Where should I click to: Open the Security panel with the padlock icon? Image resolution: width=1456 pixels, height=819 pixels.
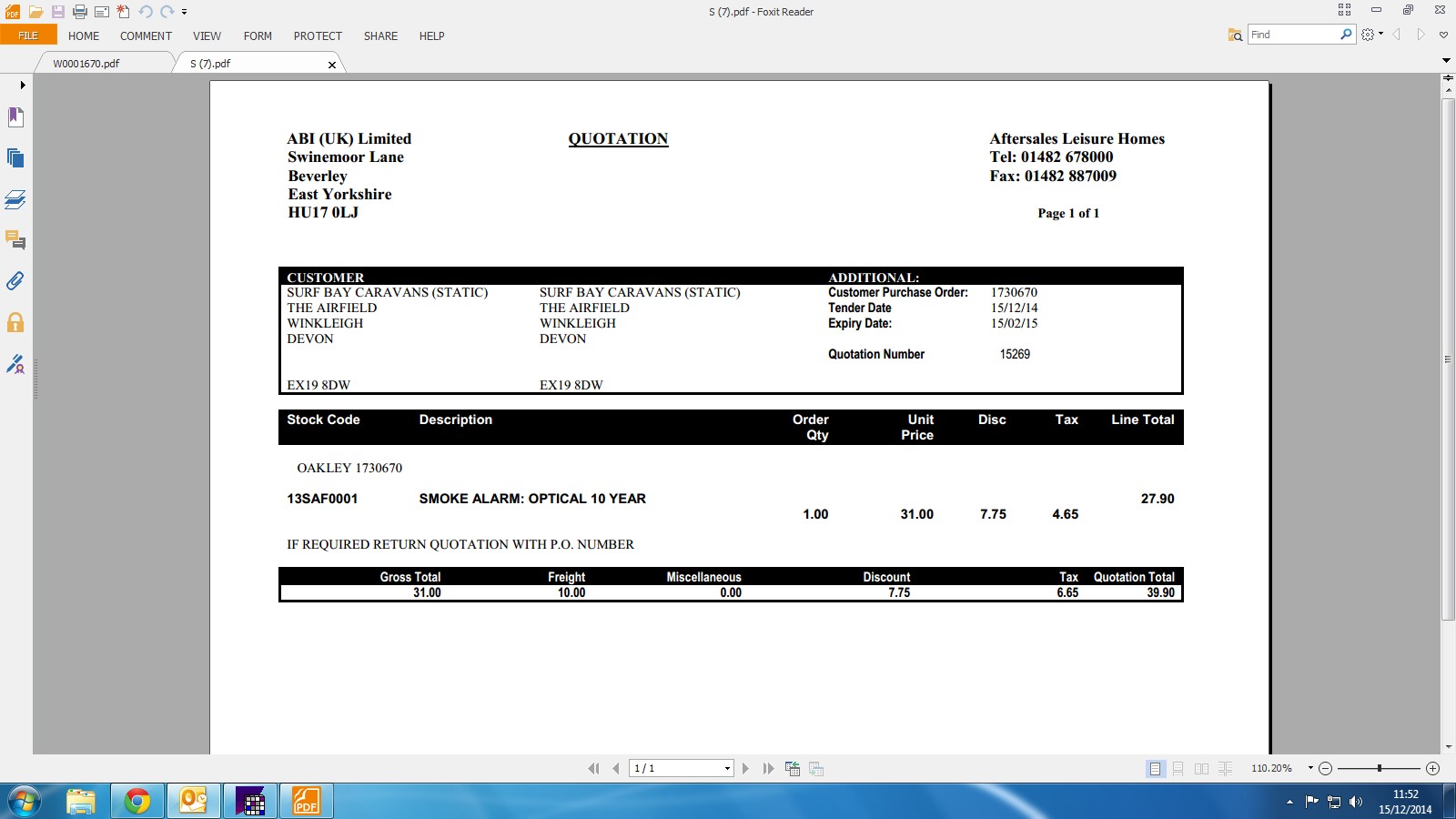coord(15,322)
